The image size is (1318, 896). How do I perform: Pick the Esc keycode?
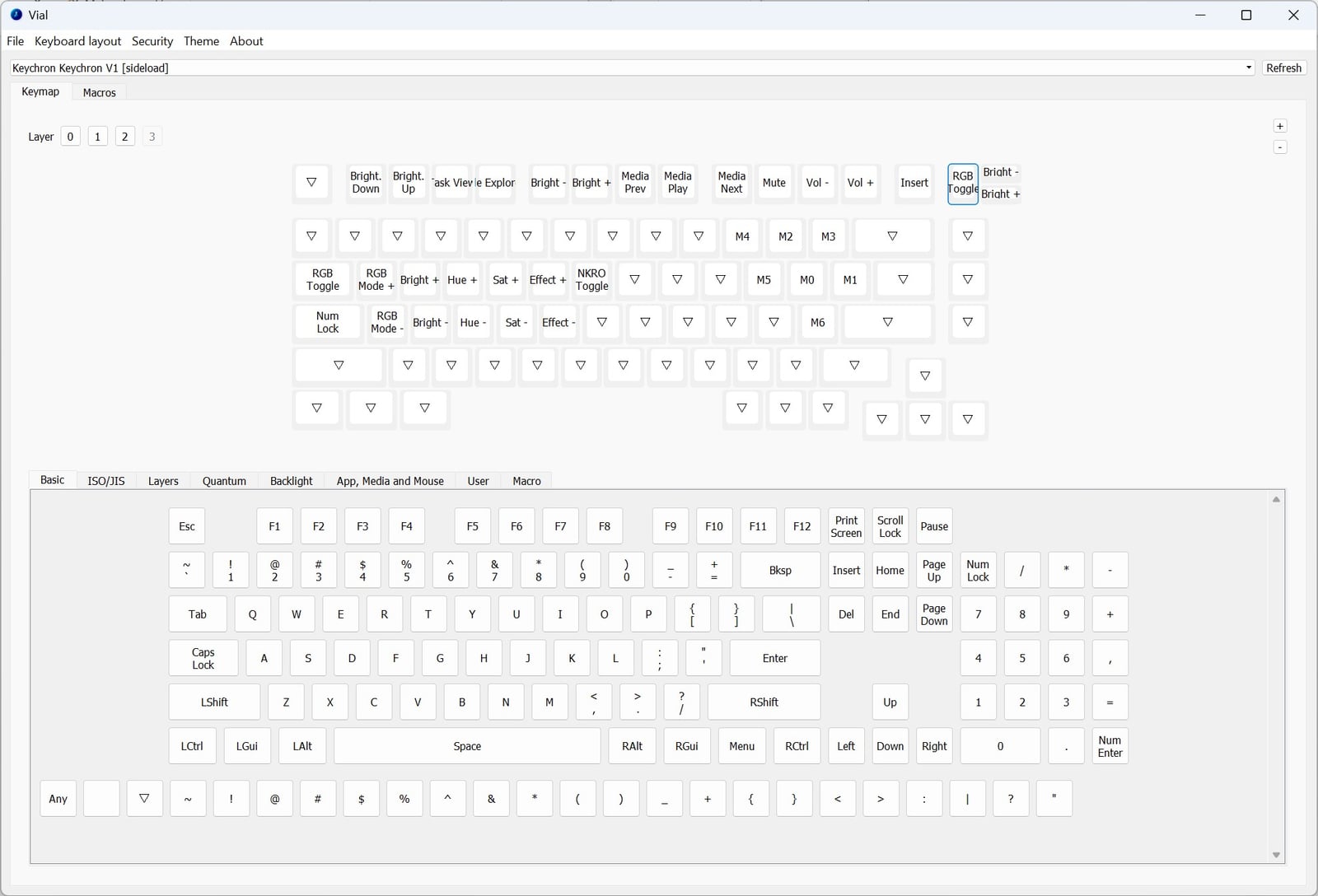pos(187,526)
